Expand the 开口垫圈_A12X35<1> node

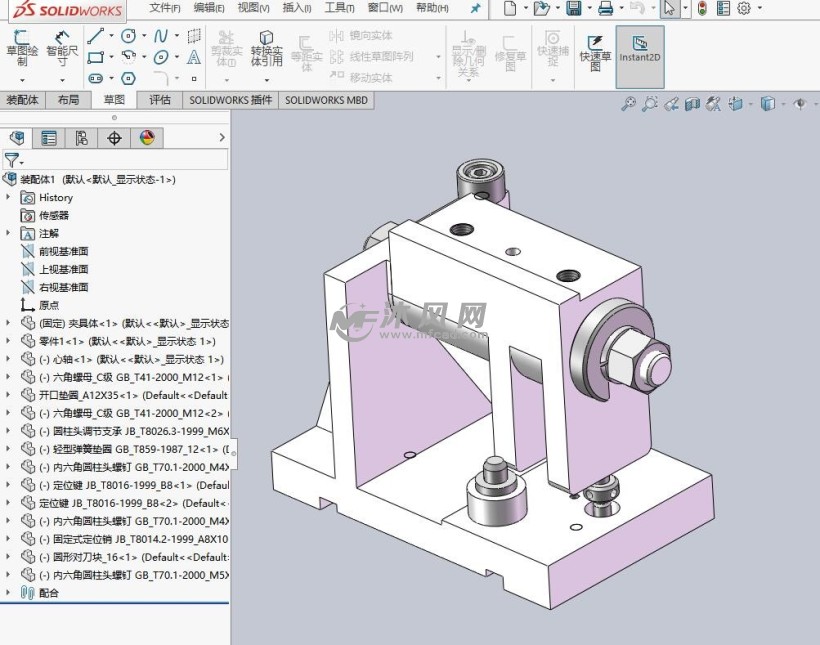8,395
